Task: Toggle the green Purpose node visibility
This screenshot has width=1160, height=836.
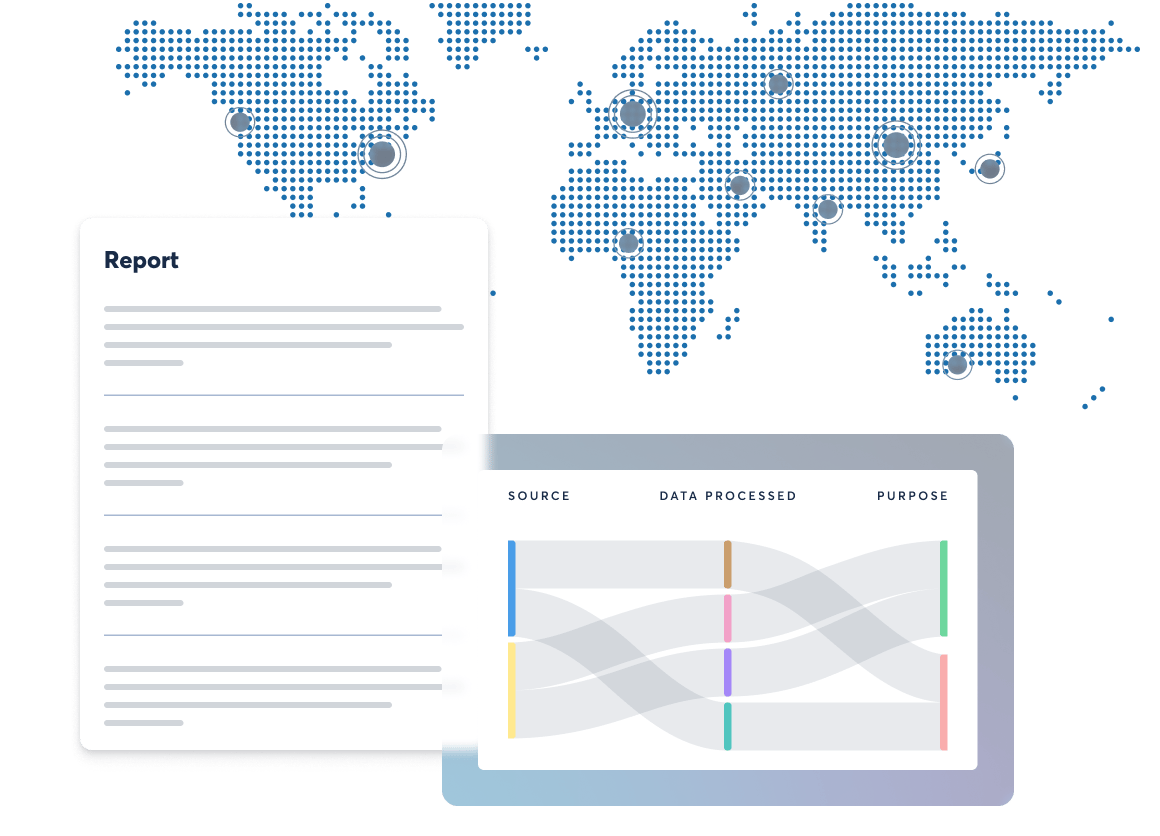Action: coord(944,589)
